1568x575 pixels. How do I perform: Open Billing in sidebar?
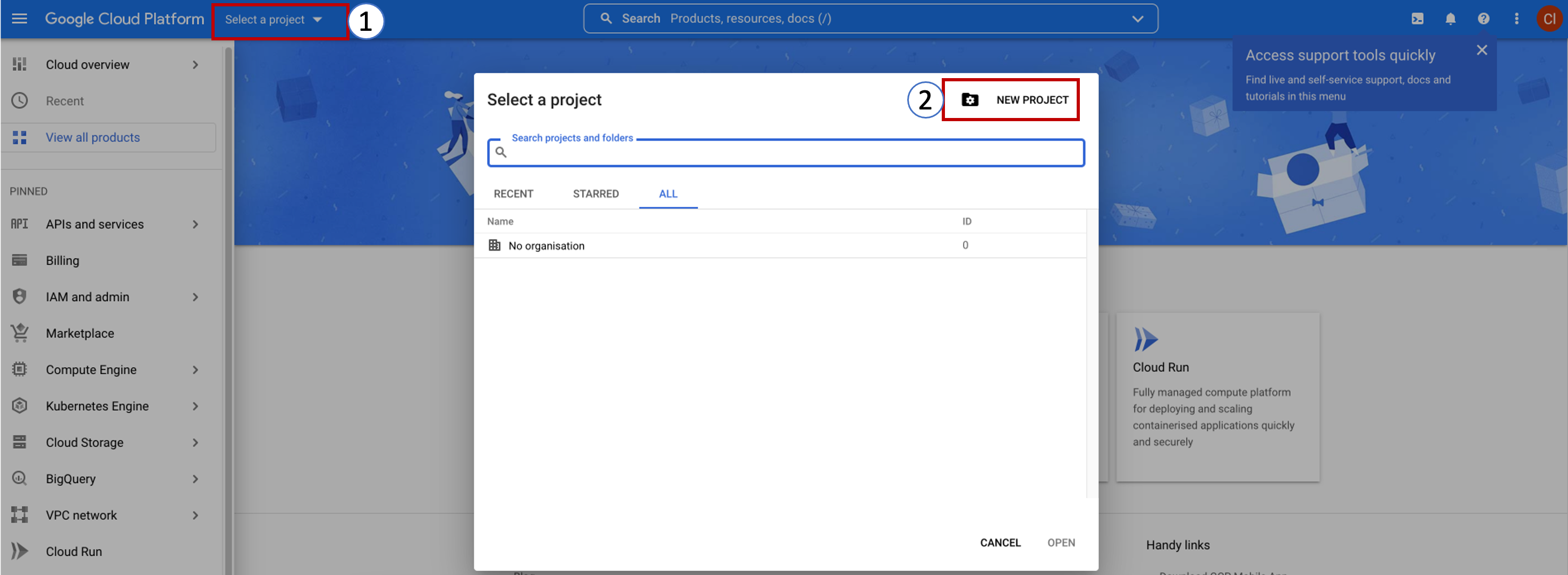pyautogui.click(x=62, y=261)
